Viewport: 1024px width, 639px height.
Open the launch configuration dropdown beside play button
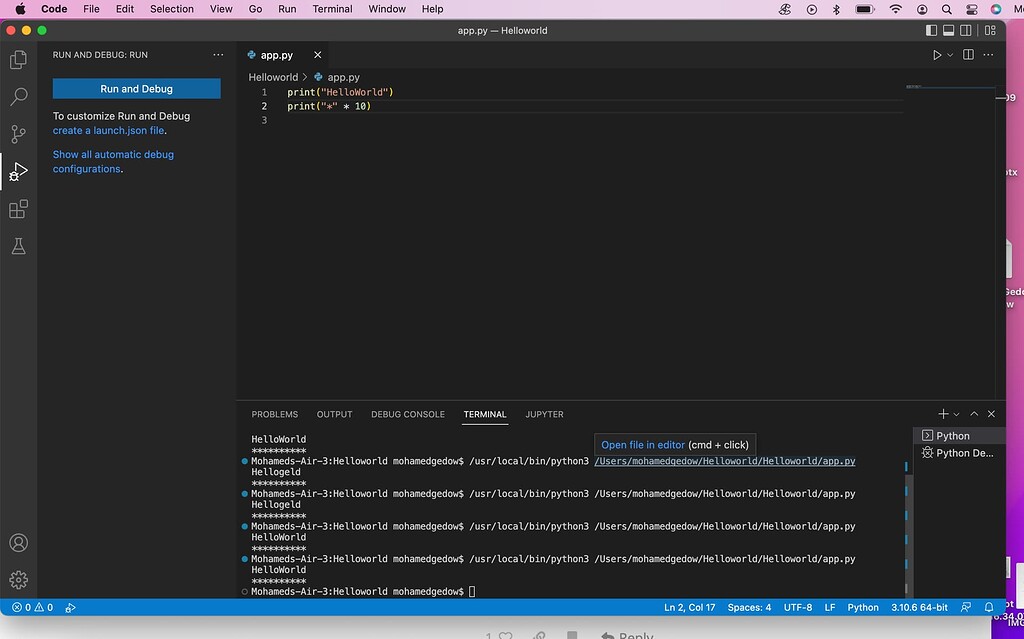click(948, 55)
